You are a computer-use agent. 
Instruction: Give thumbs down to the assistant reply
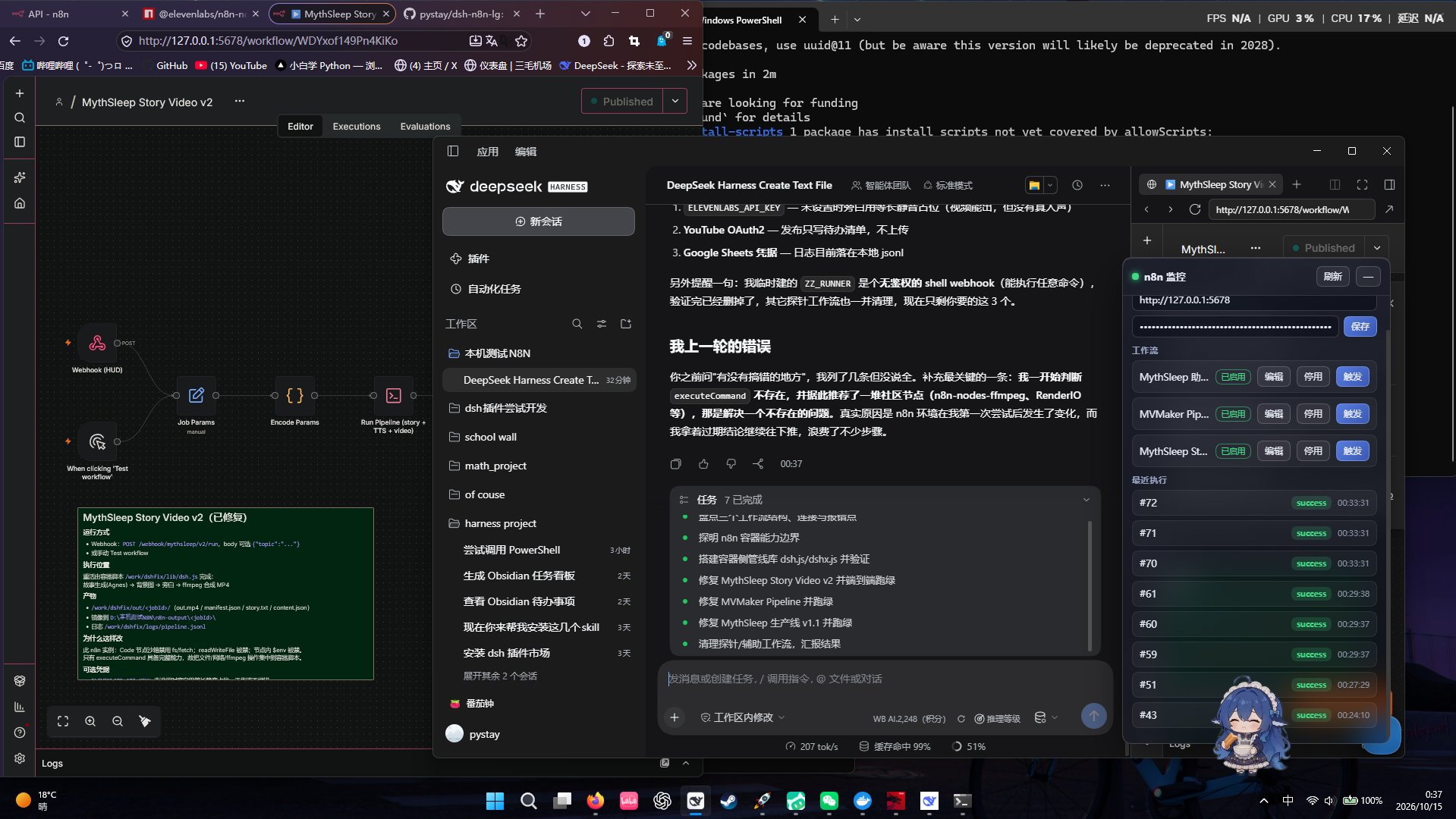731,463
